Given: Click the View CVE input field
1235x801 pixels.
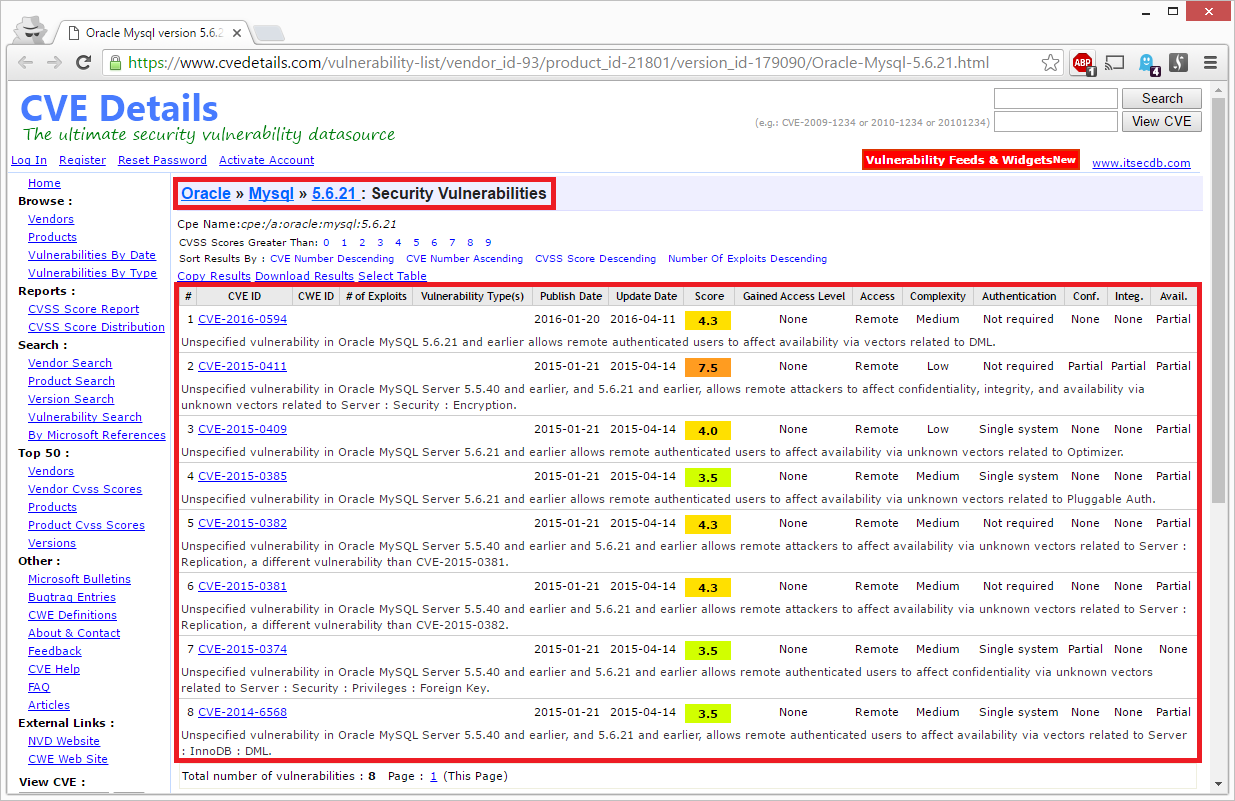Looking at the screenshot, I should (1055, 121).
